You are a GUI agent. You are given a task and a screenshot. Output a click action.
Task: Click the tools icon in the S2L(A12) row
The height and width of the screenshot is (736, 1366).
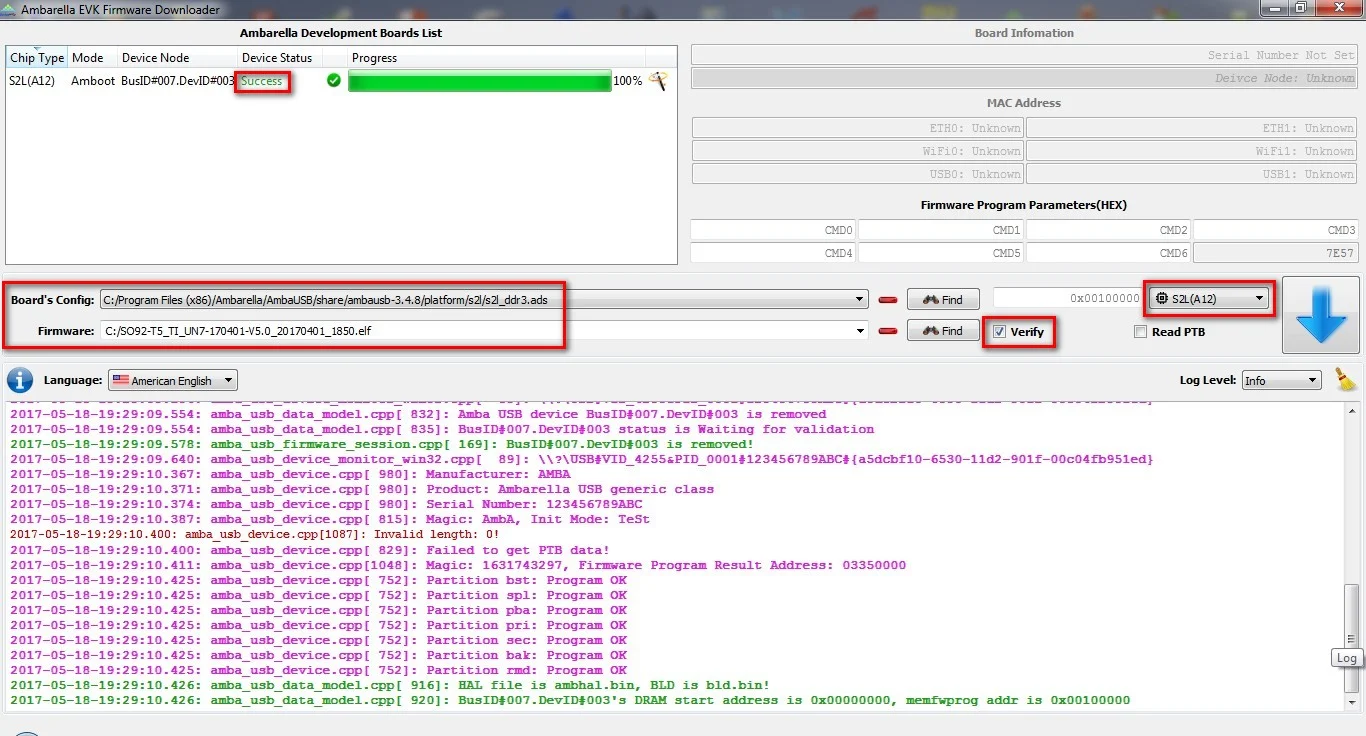tap(658, 81)
